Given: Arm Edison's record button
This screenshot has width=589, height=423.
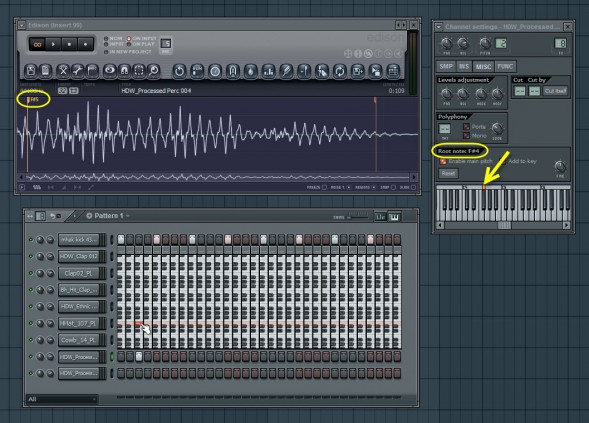Looking at the screenshot, I should point(86,44).
